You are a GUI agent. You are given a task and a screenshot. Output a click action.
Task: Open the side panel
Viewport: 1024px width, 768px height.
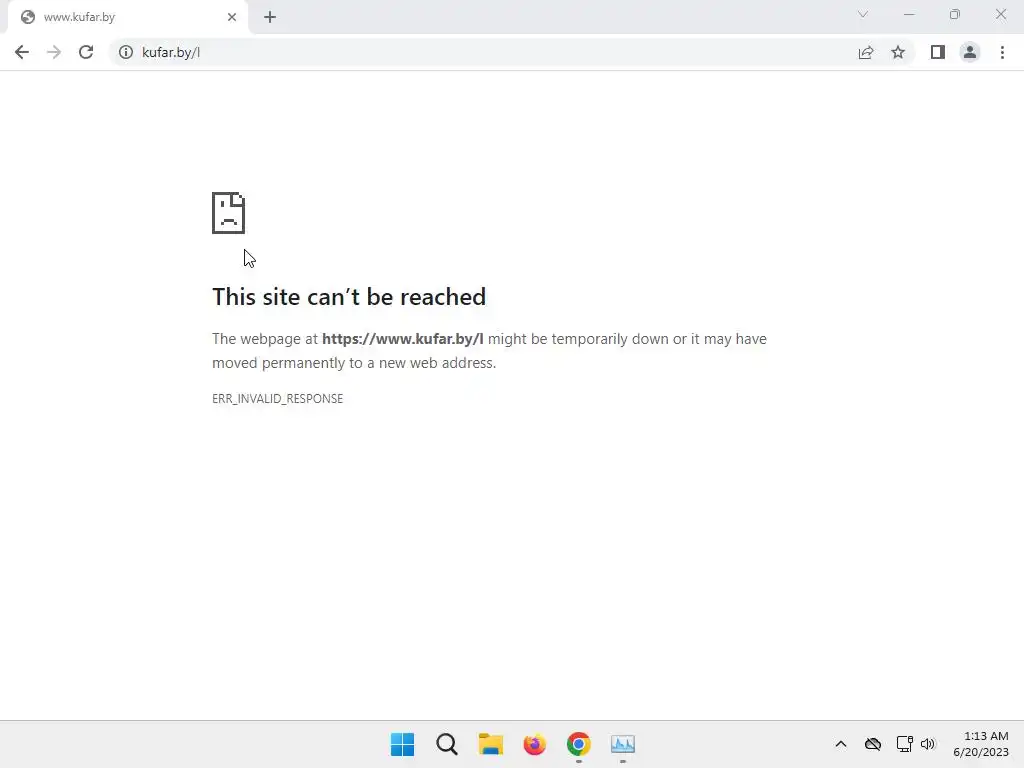938,52
